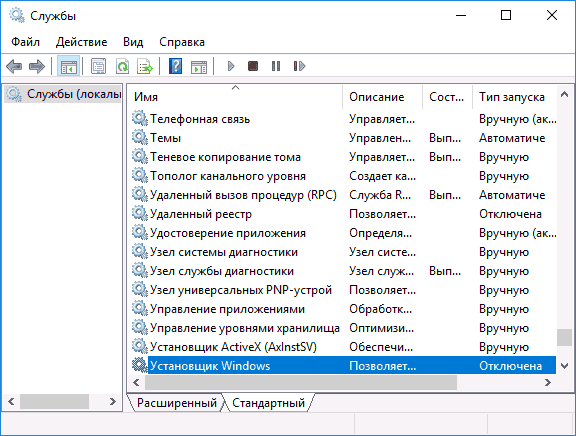Click the left pane horizontal scrollbar thumb
This screenshot has height=436, width=576.
[54, 401]
